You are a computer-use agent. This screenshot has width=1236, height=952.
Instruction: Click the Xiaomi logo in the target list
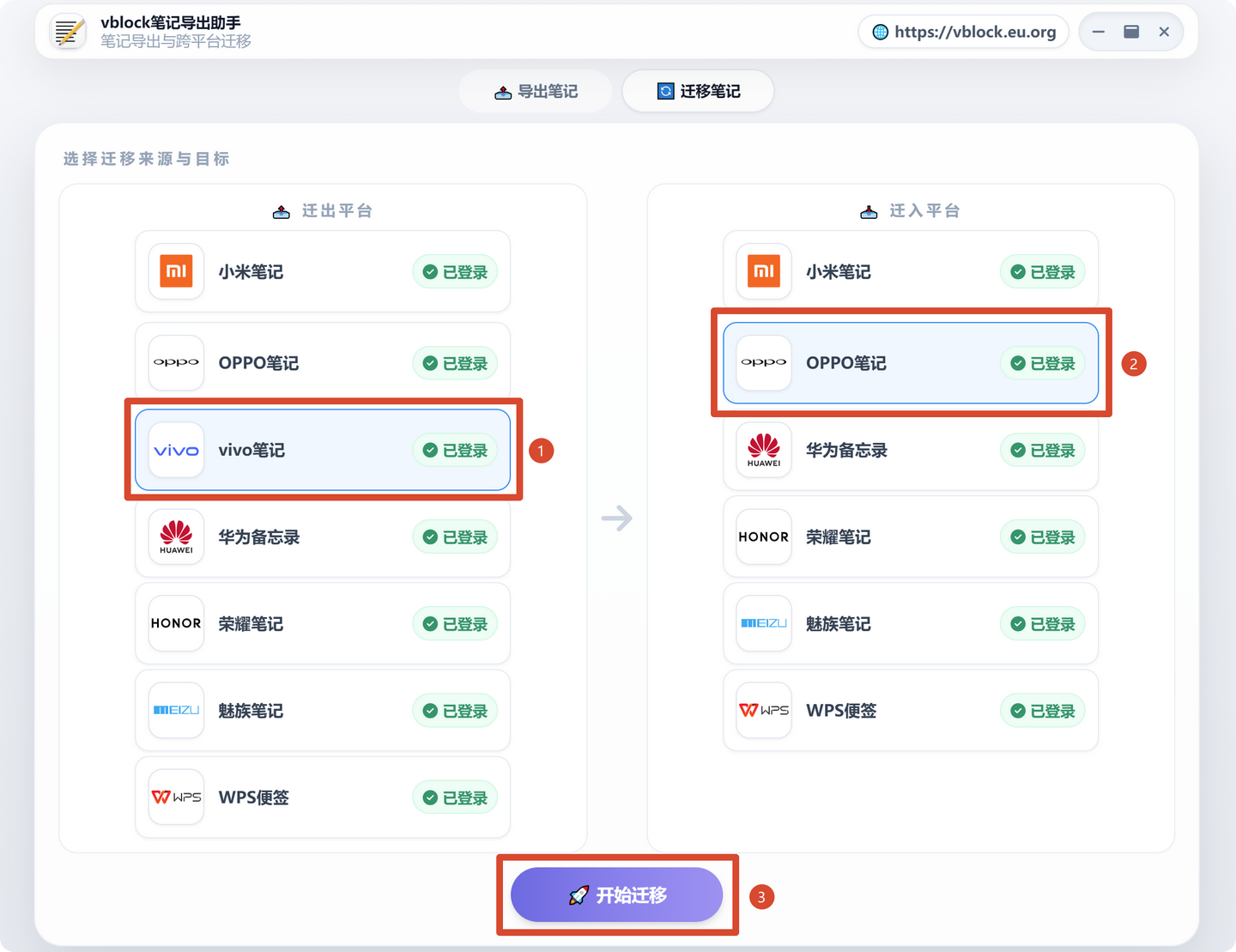(x=764, y=271)
